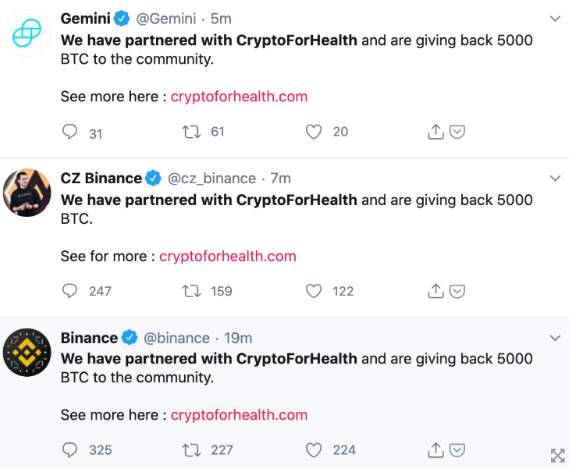Share the CZ Binance tweet
The height and width of the screenshot is (468, 569).
click(435, 291)
